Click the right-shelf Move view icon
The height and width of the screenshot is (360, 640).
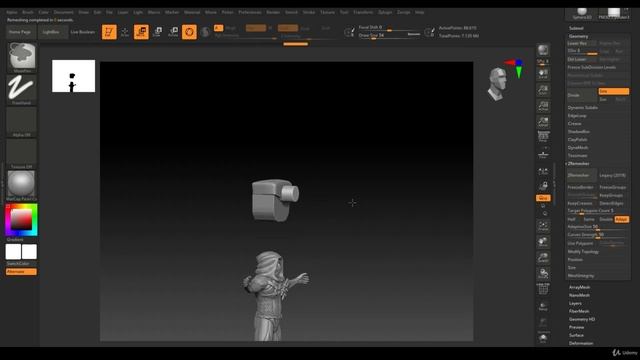pos(543,241)
